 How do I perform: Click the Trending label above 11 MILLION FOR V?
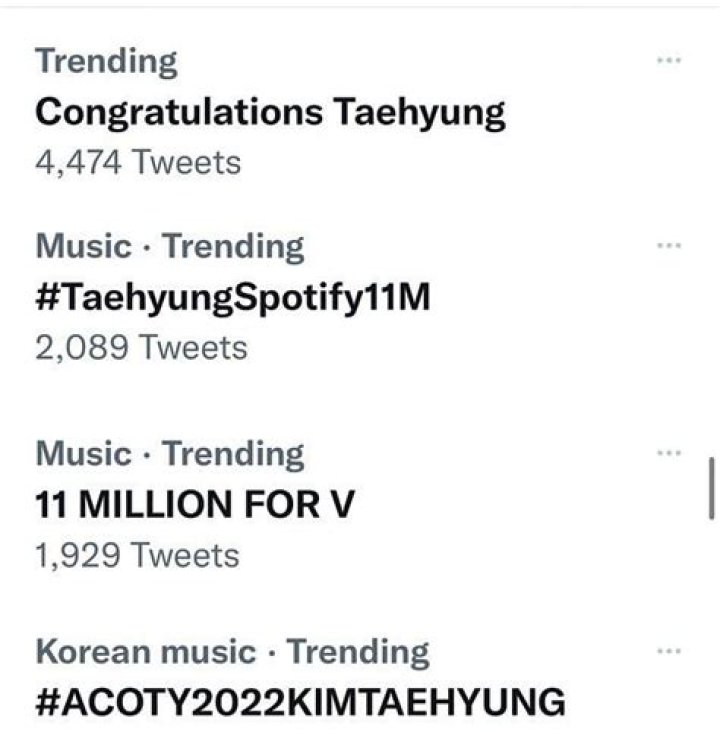pos(233,454)
